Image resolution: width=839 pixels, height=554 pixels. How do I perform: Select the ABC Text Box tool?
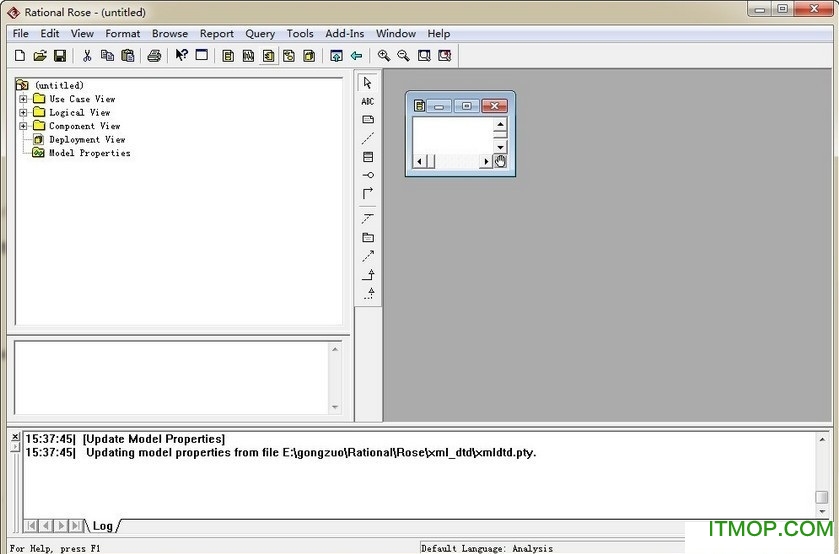pos(368,101)
